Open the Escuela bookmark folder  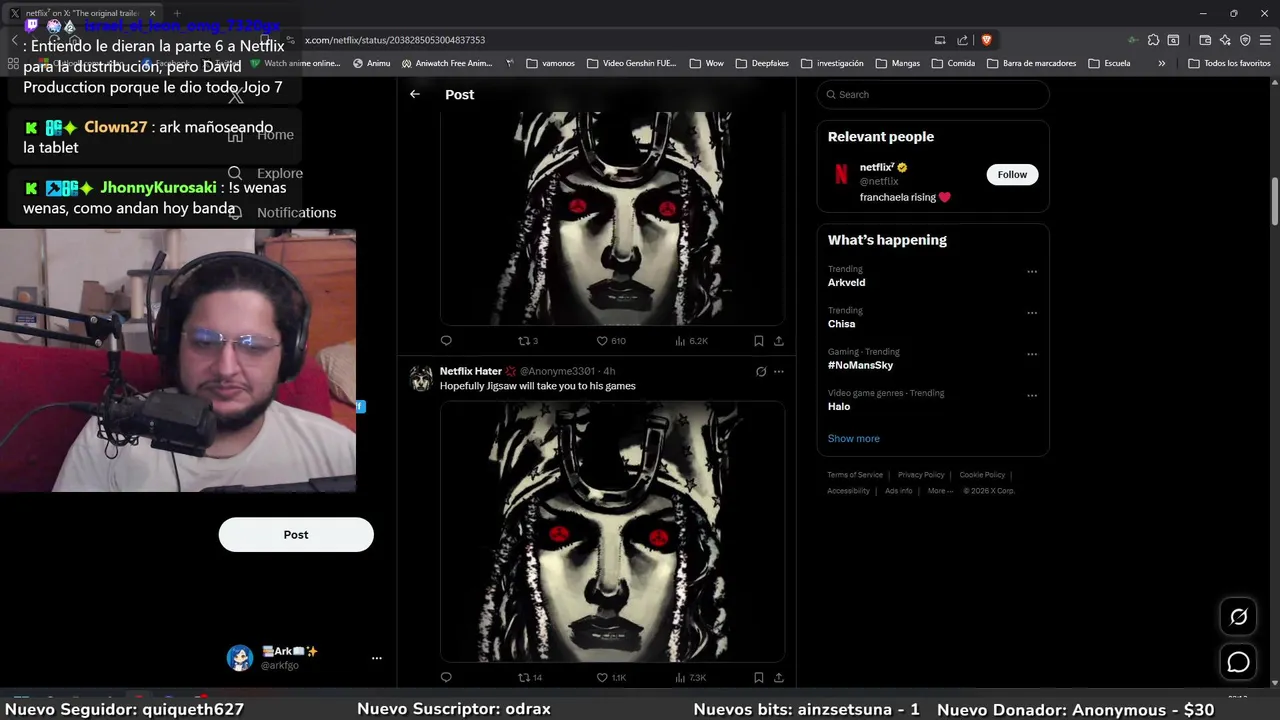point(1109,63)
